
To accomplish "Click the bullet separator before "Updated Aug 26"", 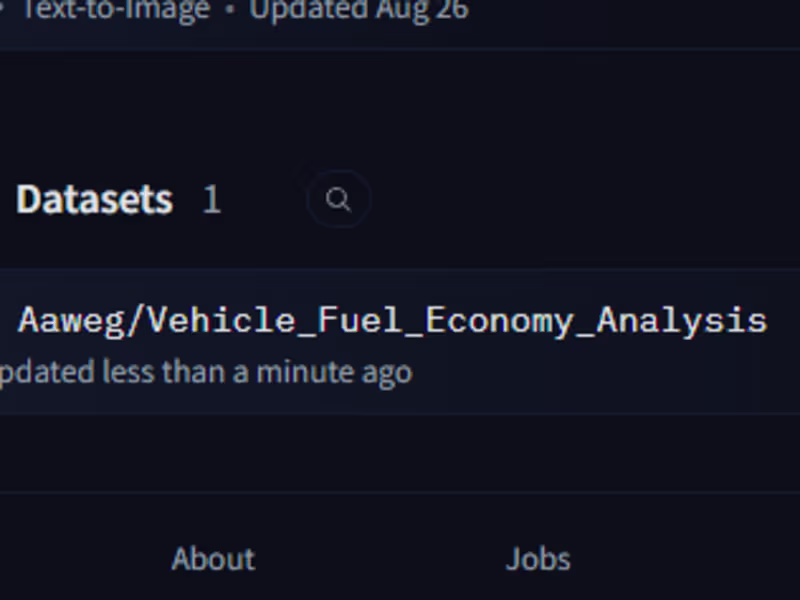I will click(230, 12).
